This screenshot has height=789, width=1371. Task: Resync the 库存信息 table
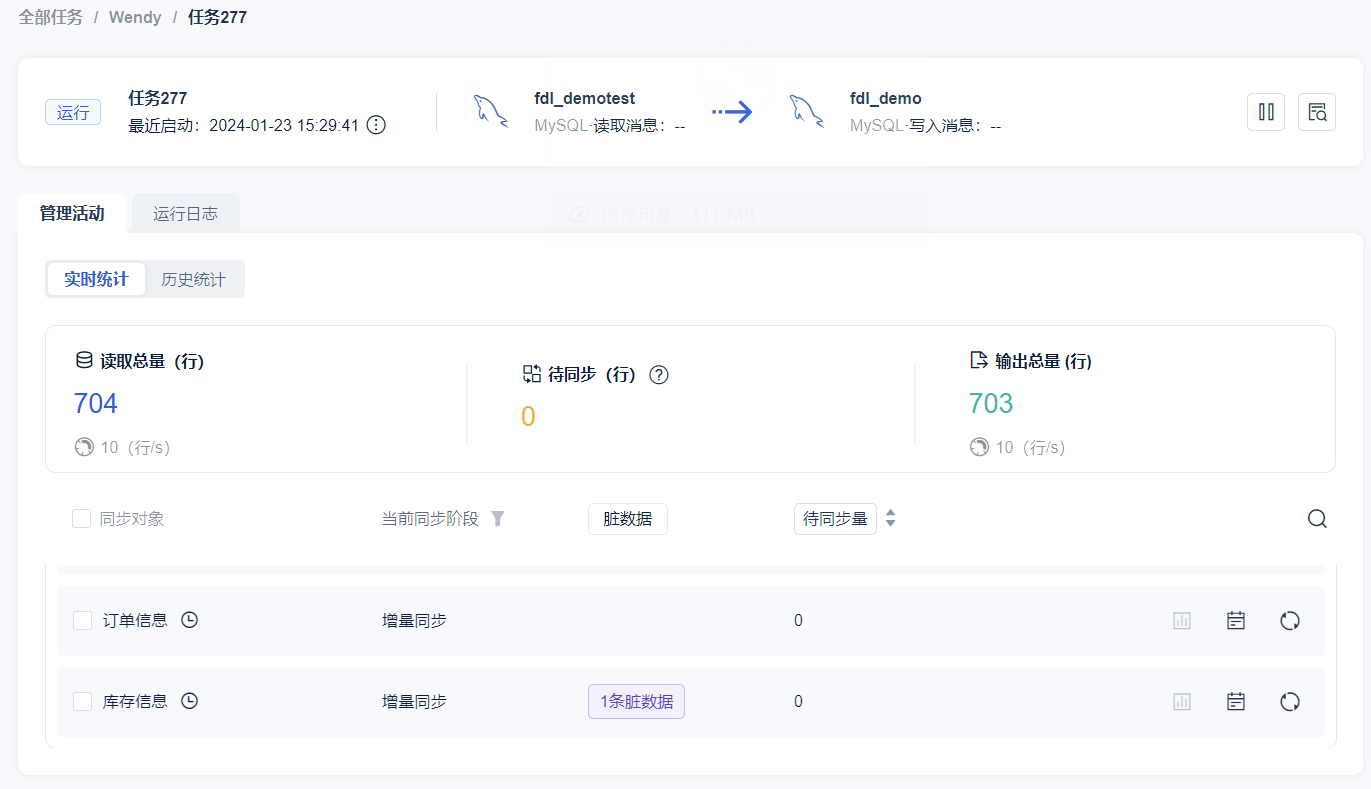click(x=1290, y=702)
